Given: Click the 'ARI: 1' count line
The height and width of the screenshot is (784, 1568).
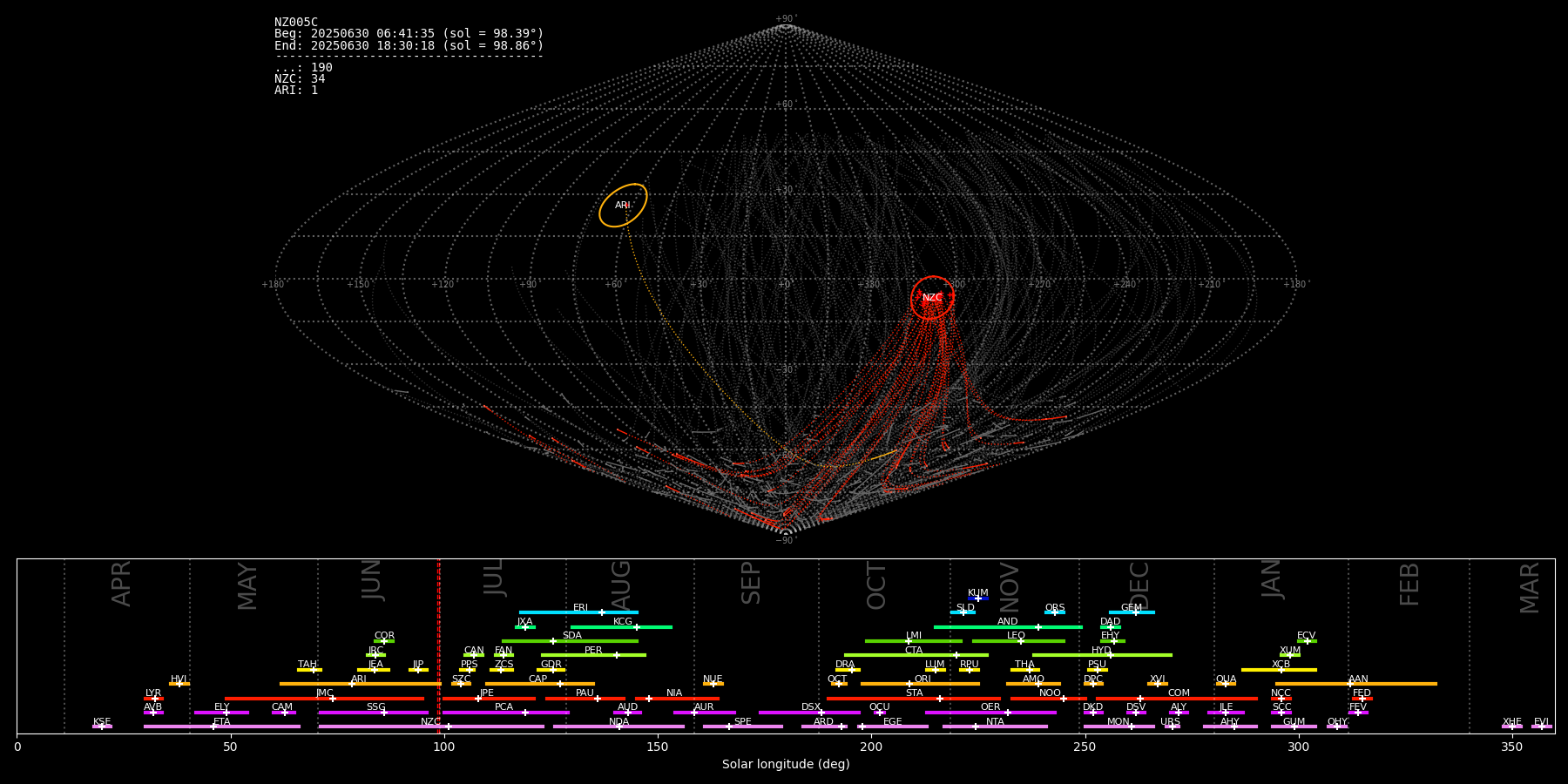Looking at the screenshot, I should point(296,91).
